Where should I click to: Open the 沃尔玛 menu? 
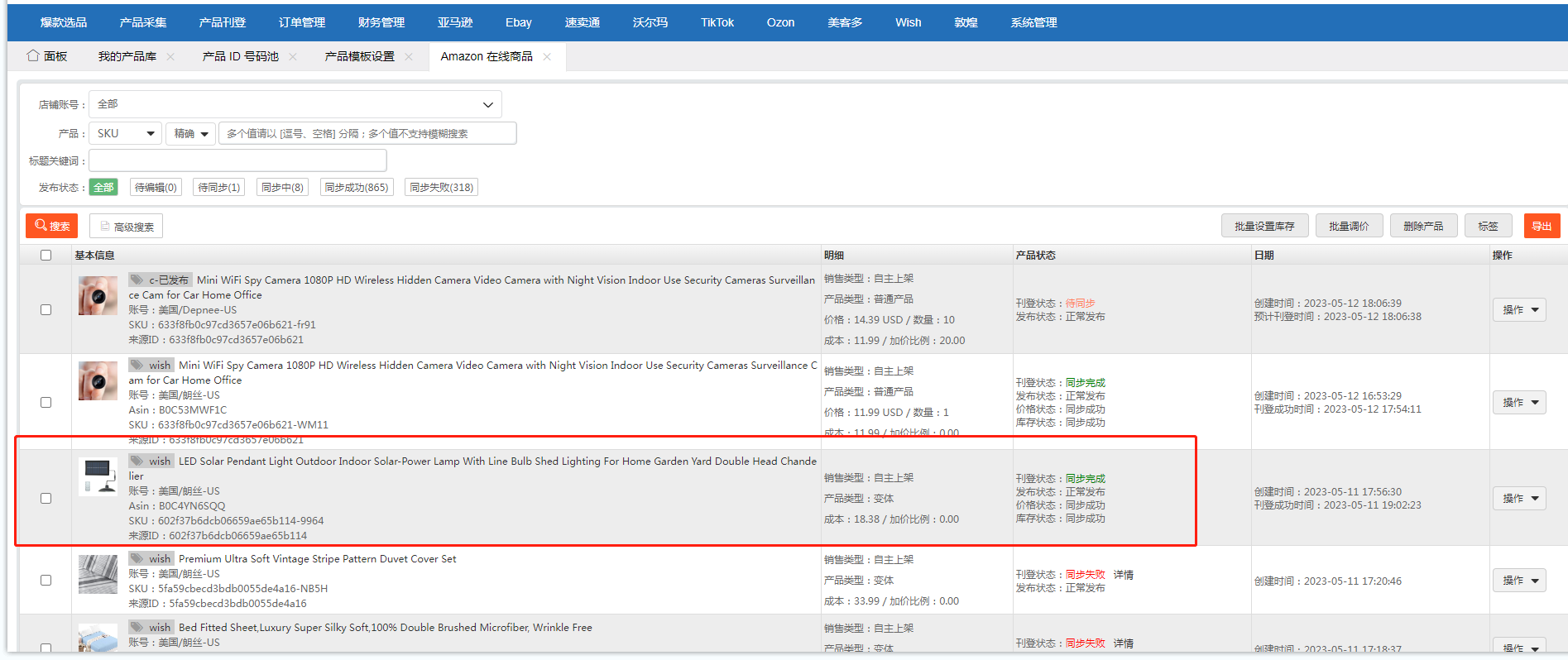point(650,22)
